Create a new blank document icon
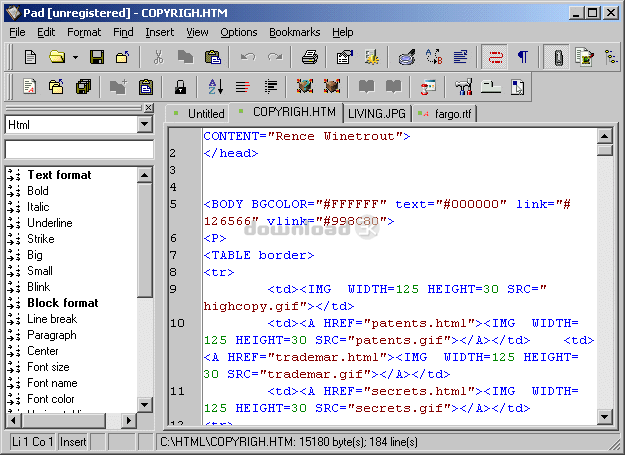 [x=30, y=57]
